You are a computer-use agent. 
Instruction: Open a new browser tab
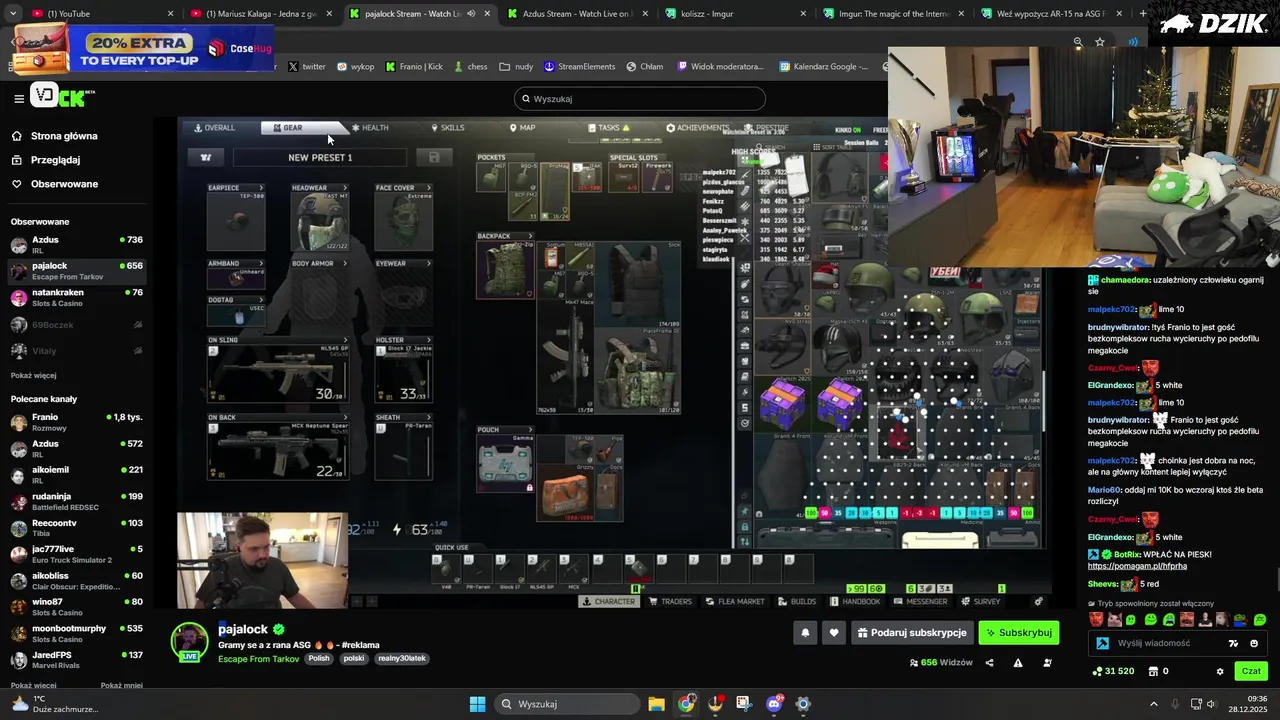(x=1145, y=14)
